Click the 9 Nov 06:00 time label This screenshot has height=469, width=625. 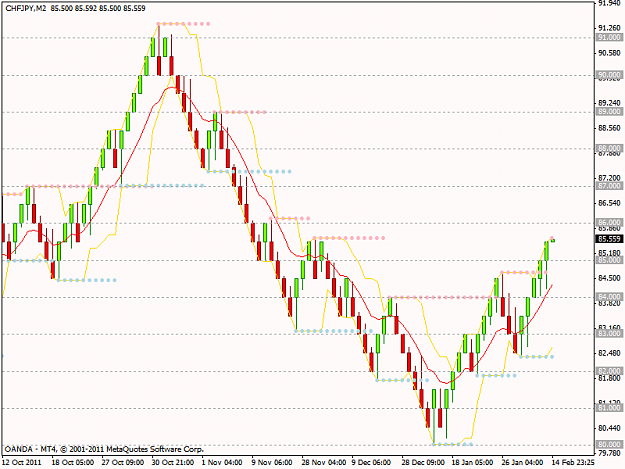(x=272, y=463)
